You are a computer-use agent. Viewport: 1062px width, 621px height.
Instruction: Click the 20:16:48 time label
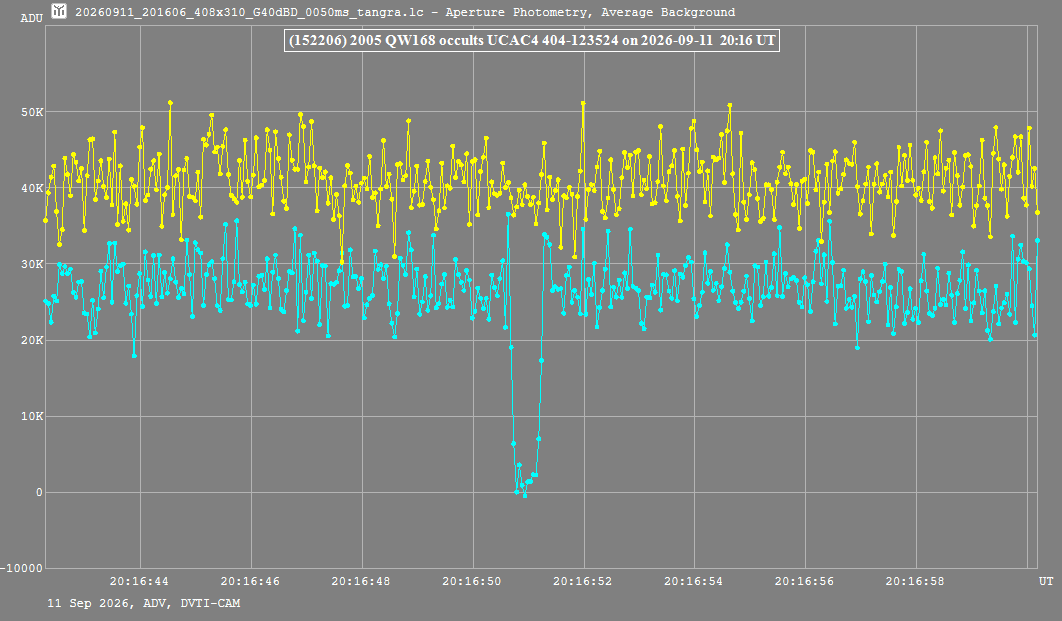pyautogui.click(x=361, y=581)
